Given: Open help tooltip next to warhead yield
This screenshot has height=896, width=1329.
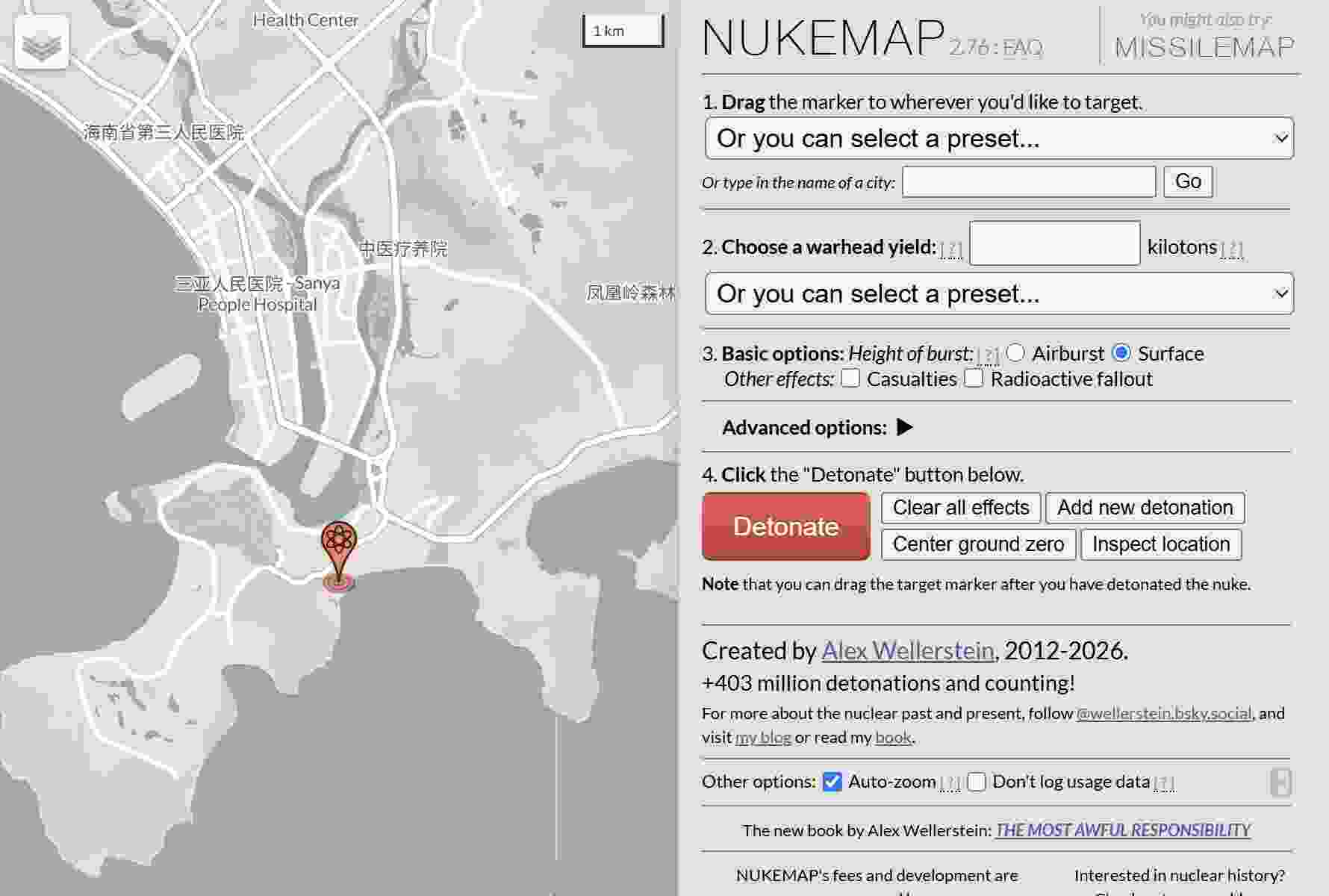Looking at the screenshot, I should [951, 249].
